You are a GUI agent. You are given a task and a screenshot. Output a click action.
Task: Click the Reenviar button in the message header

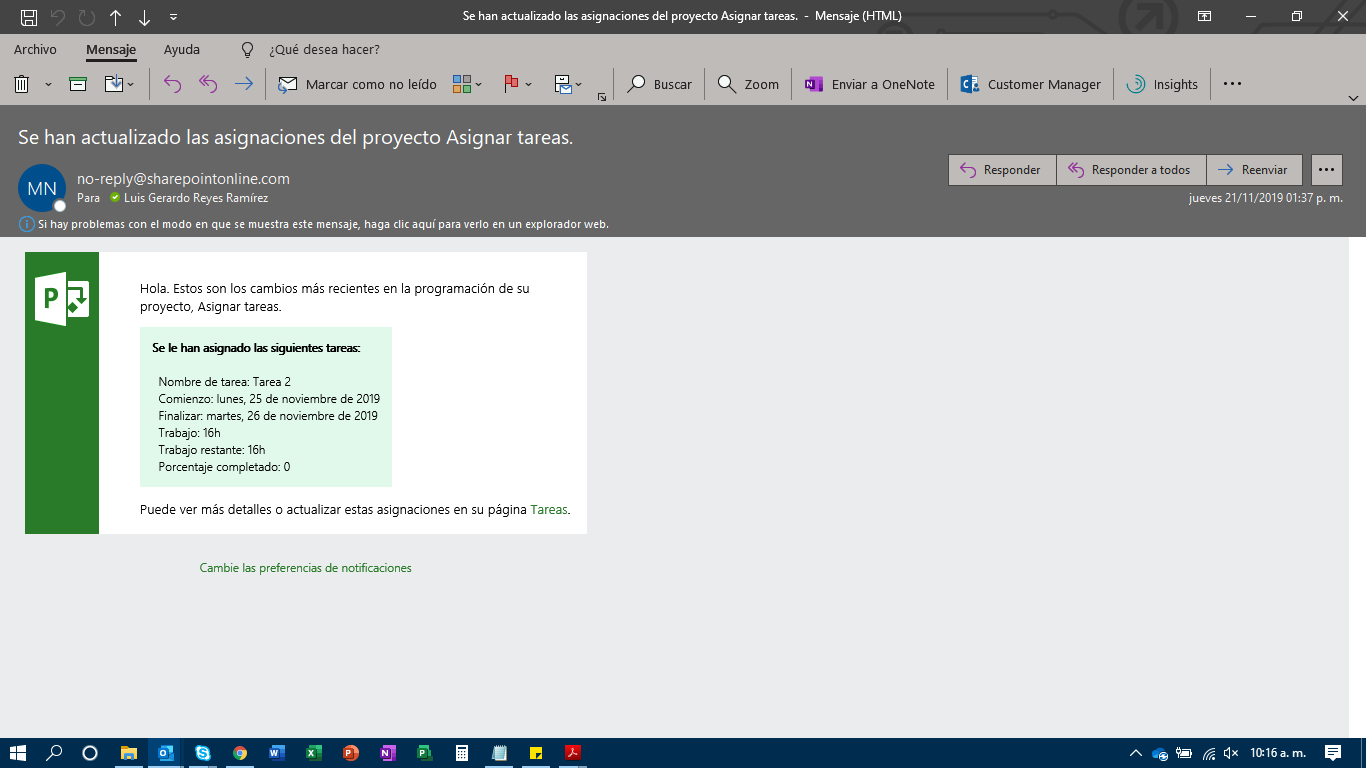tap(1254, 170)
